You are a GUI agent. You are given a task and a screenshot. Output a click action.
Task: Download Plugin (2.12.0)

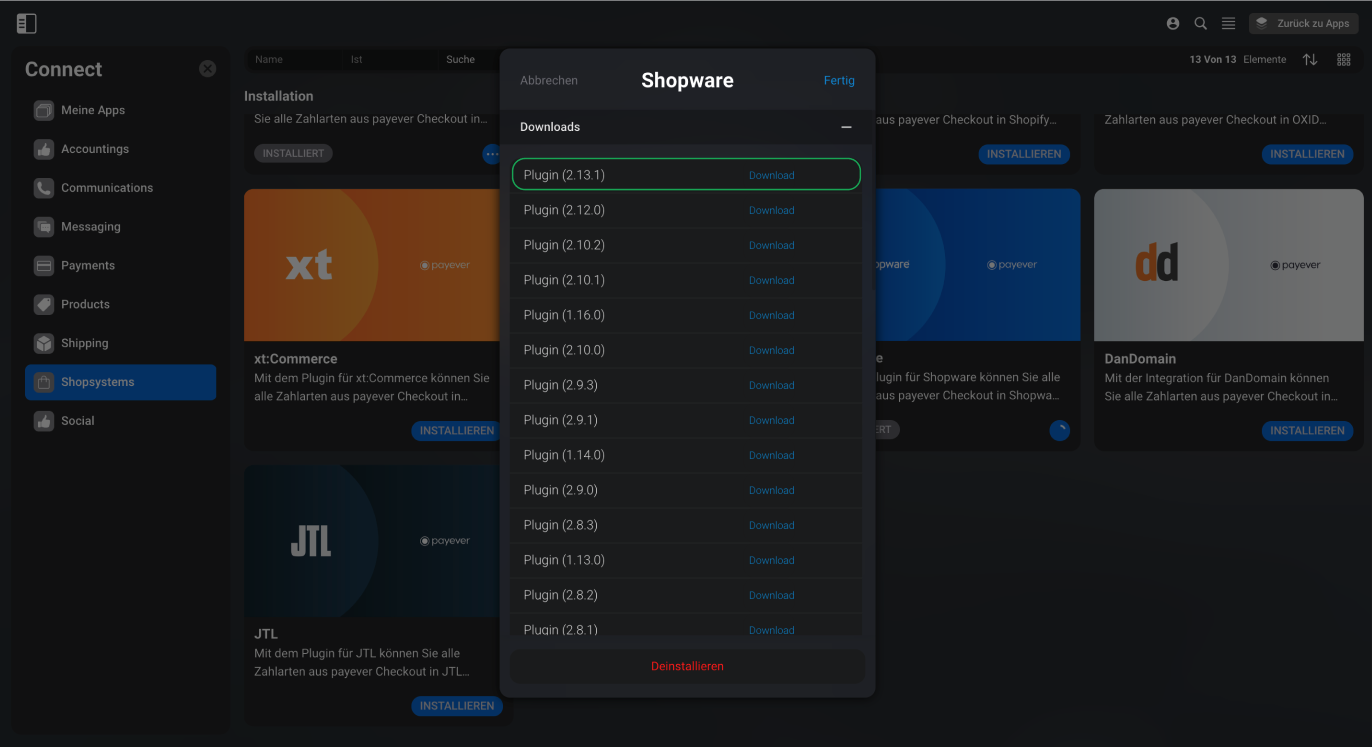[x=771, y=210]
